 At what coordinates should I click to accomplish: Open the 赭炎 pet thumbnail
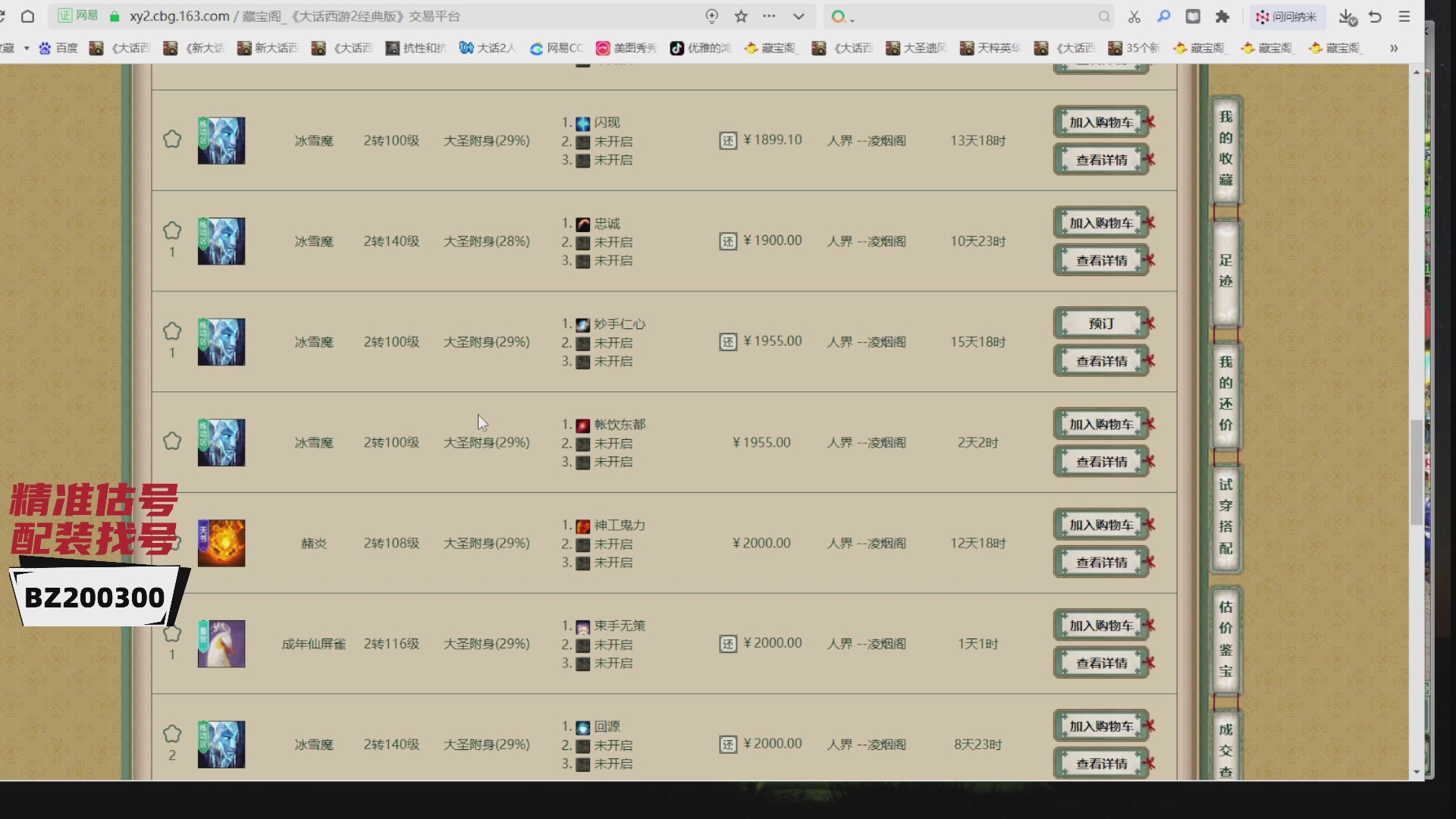pyautogui.click(x=221, y=543)
